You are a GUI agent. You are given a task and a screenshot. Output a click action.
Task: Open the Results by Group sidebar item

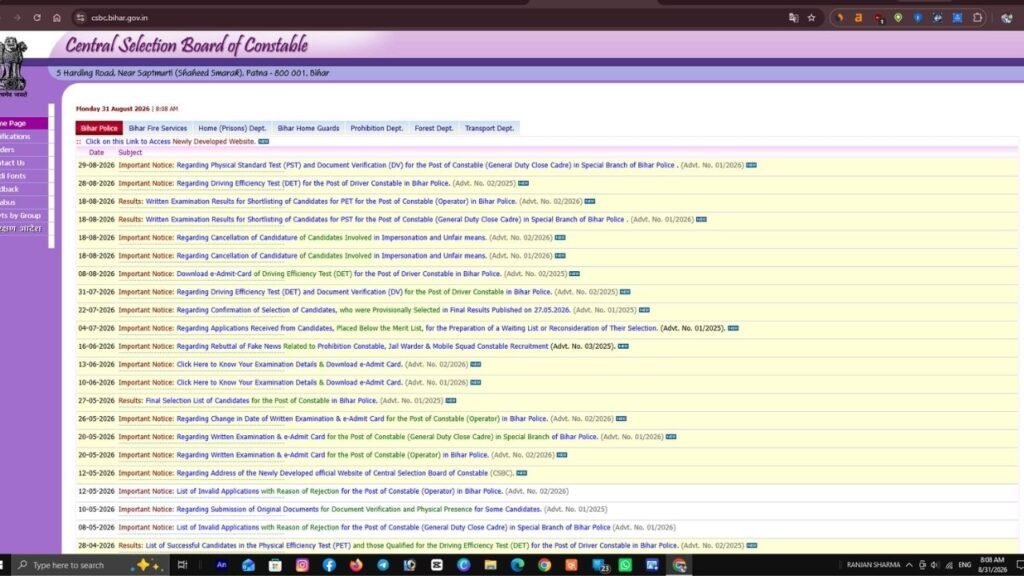24,216
